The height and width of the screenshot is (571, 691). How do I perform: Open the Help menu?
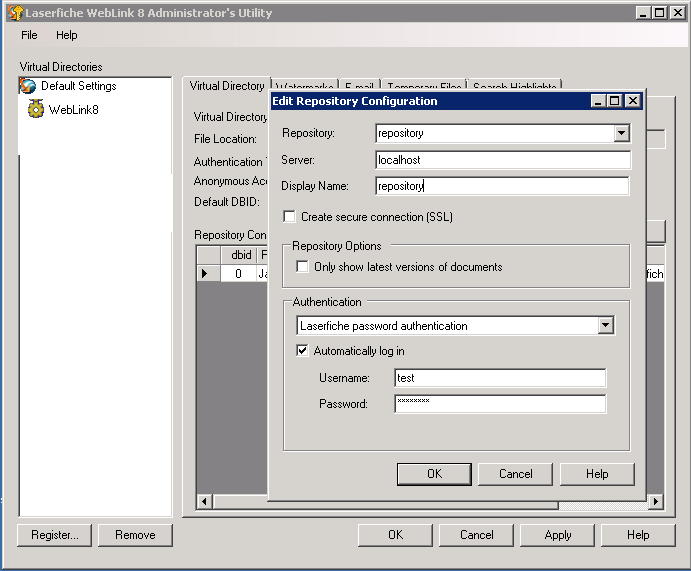pyautogui.click(x=67, y=35)
